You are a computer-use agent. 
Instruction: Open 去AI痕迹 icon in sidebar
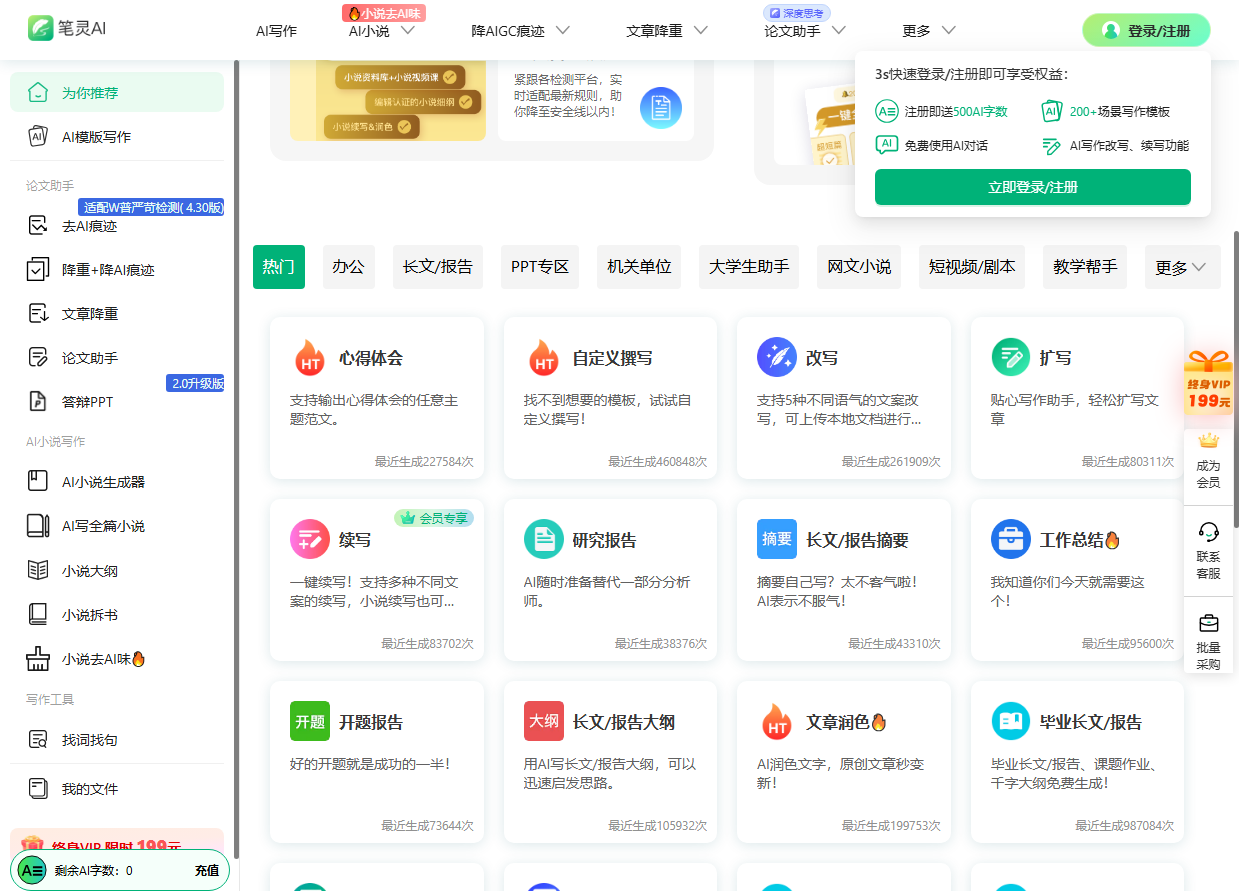point(38,226)
